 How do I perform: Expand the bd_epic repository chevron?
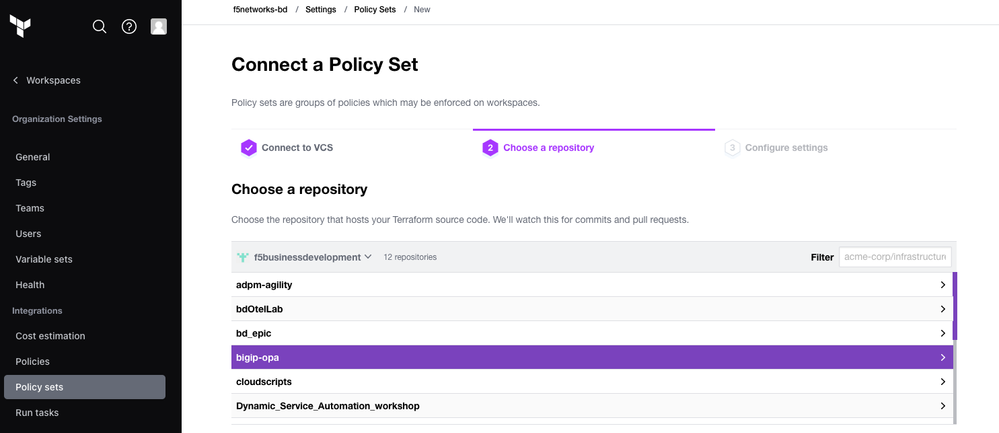coord(942,333)
